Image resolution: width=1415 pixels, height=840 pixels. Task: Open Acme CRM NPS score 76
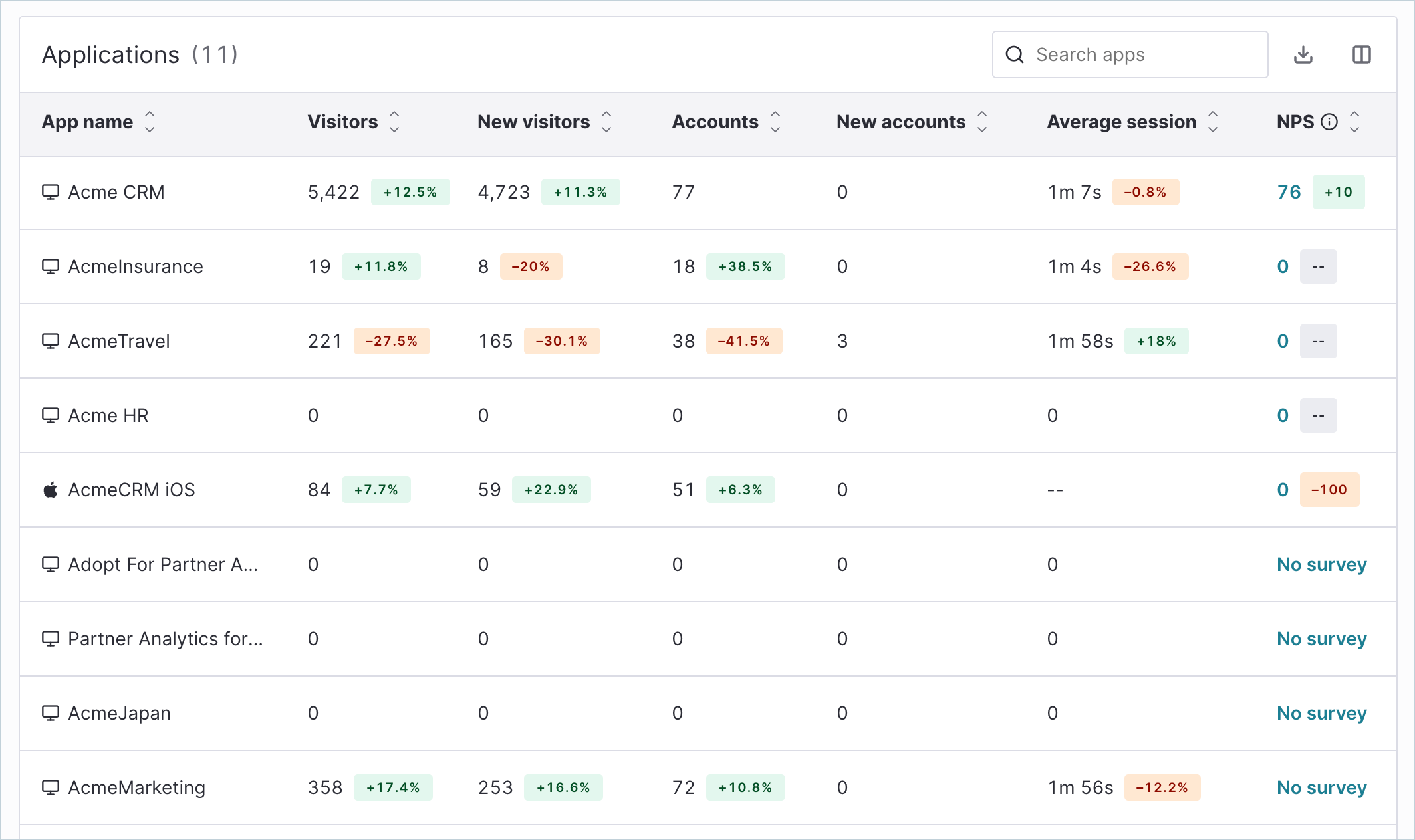[x=1289, y=192]
